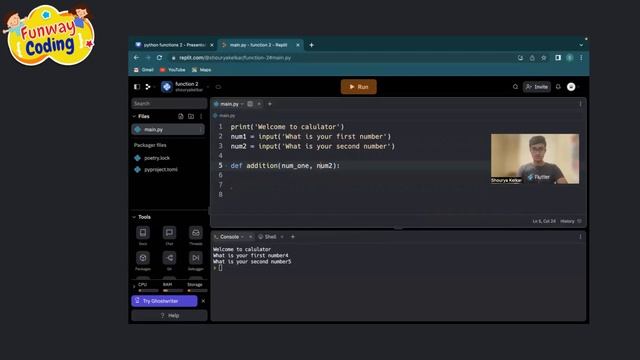The width and height of the screenshot is (640, 360).
Task: Open the Help button
Action: (169, 316)
